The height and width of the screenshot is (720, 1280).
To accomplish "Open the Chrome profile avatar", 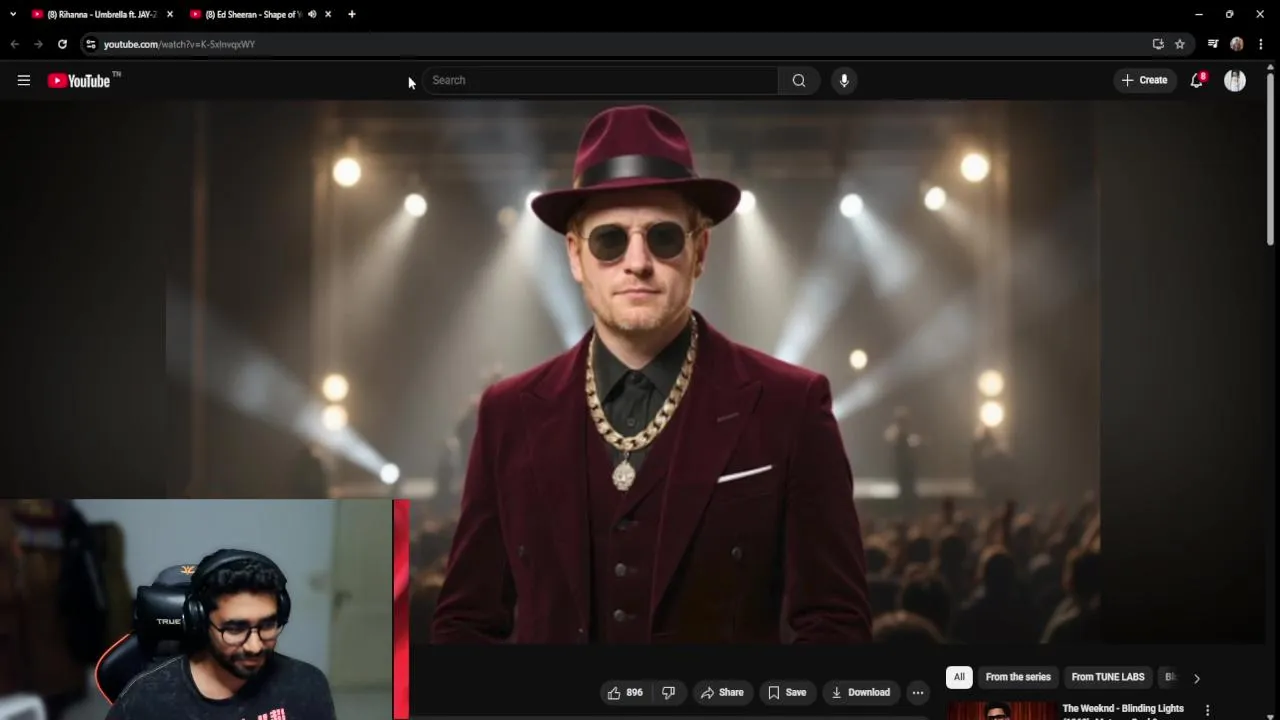I will [1237, 44].
